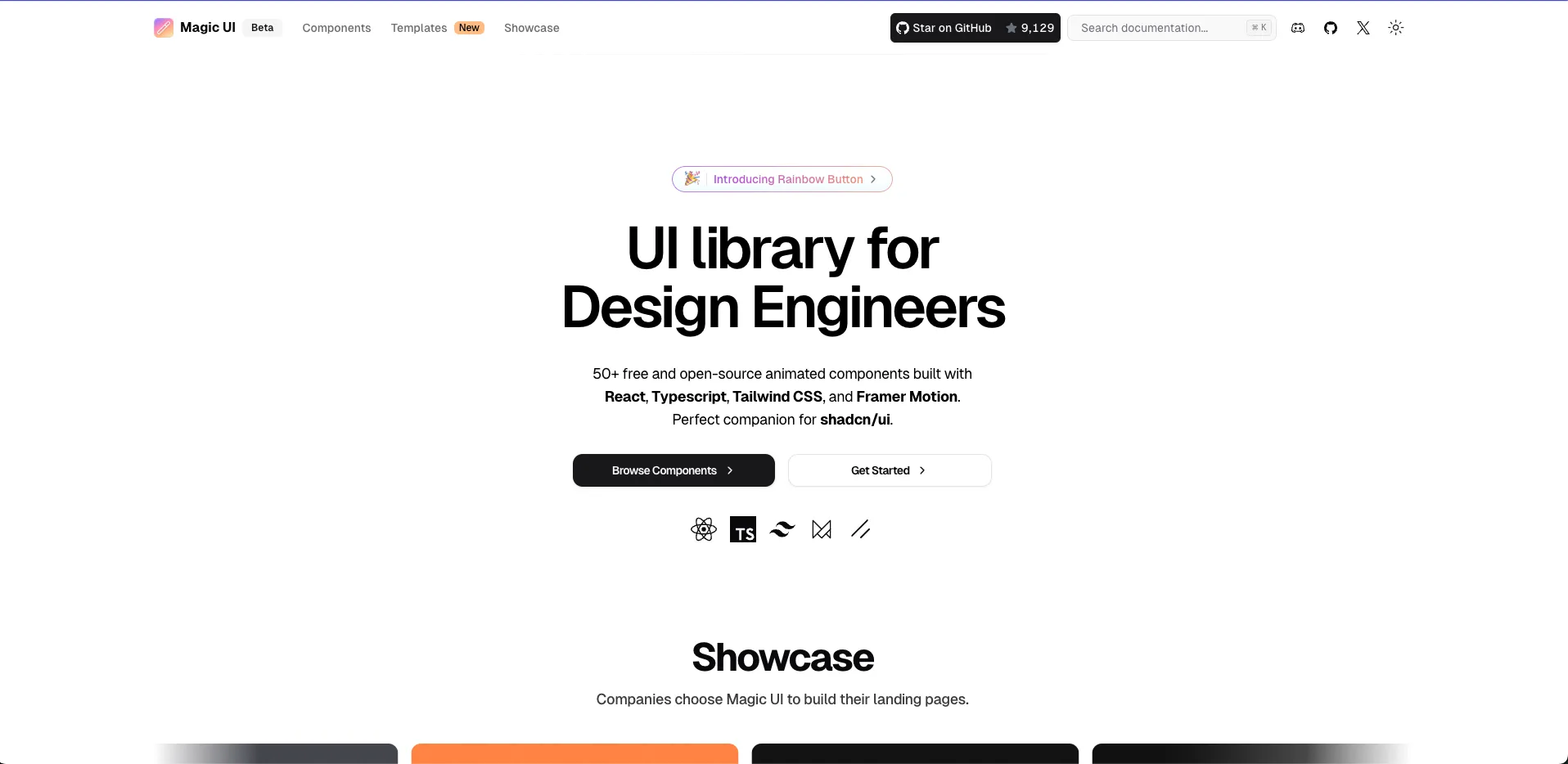Open the Introducing Rainbow Button announcement
This screenshot has height=764, width=1568.
click(x=782, y=179)
